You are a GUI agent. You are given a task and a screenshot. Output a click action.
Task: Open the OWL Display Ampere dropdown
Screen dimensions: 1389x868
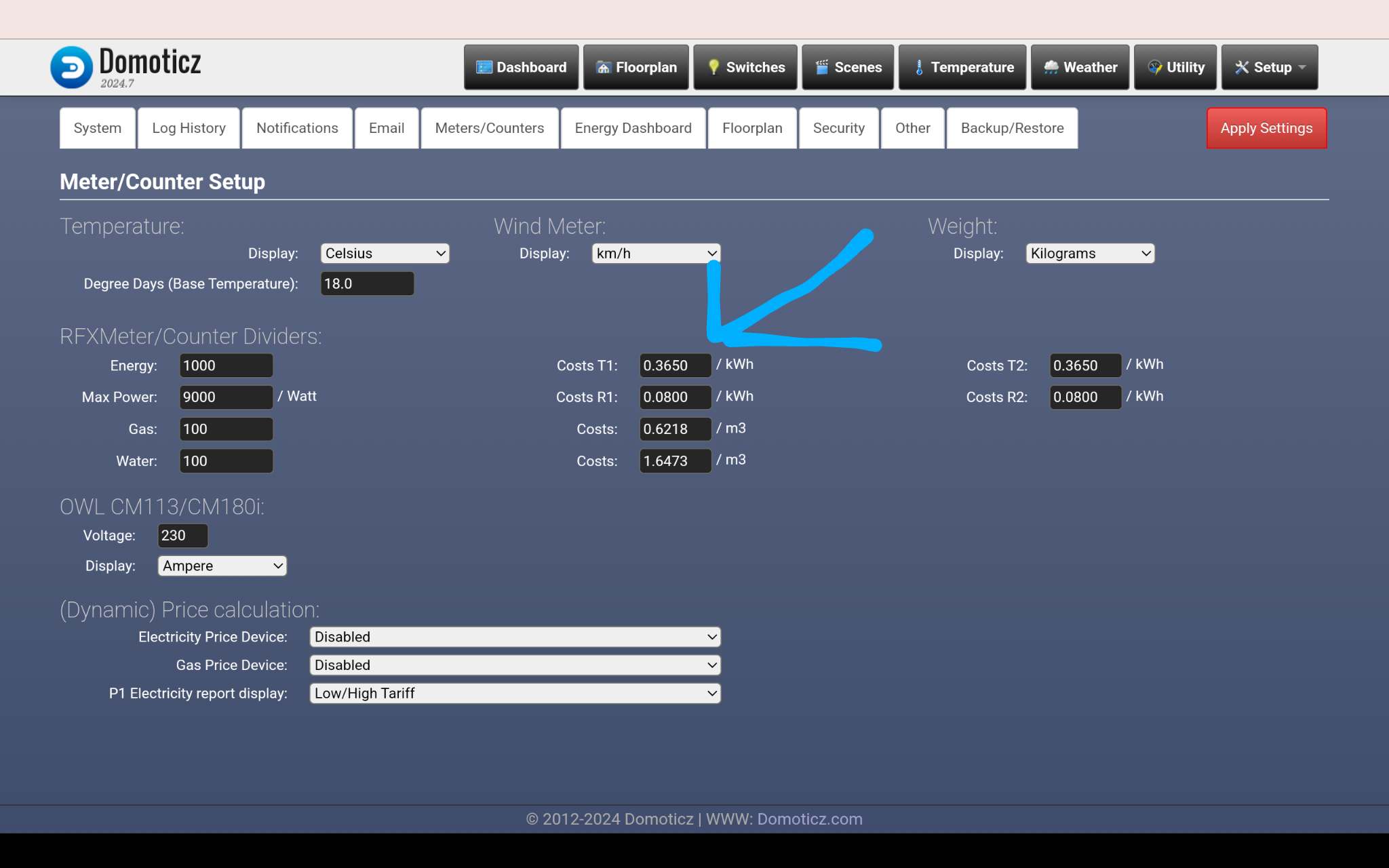(222, 566)
